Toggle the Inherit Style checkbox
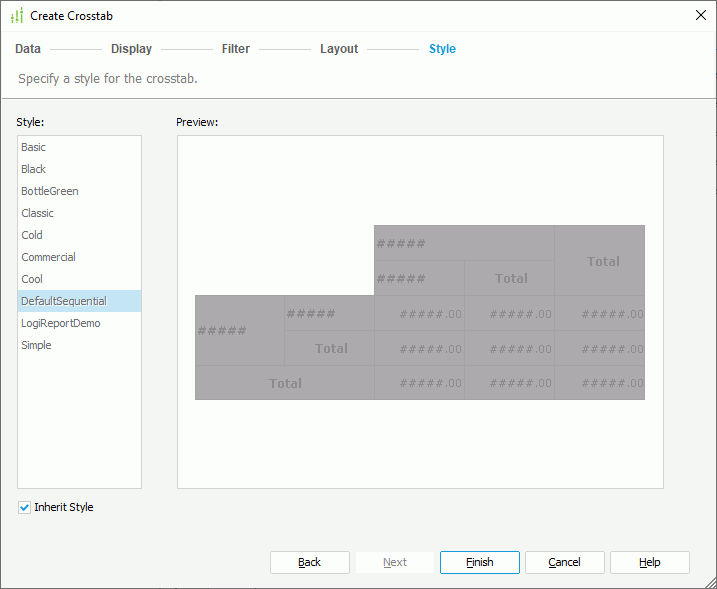The width and height of the screenshot is (717, 589). coord(24,507)
